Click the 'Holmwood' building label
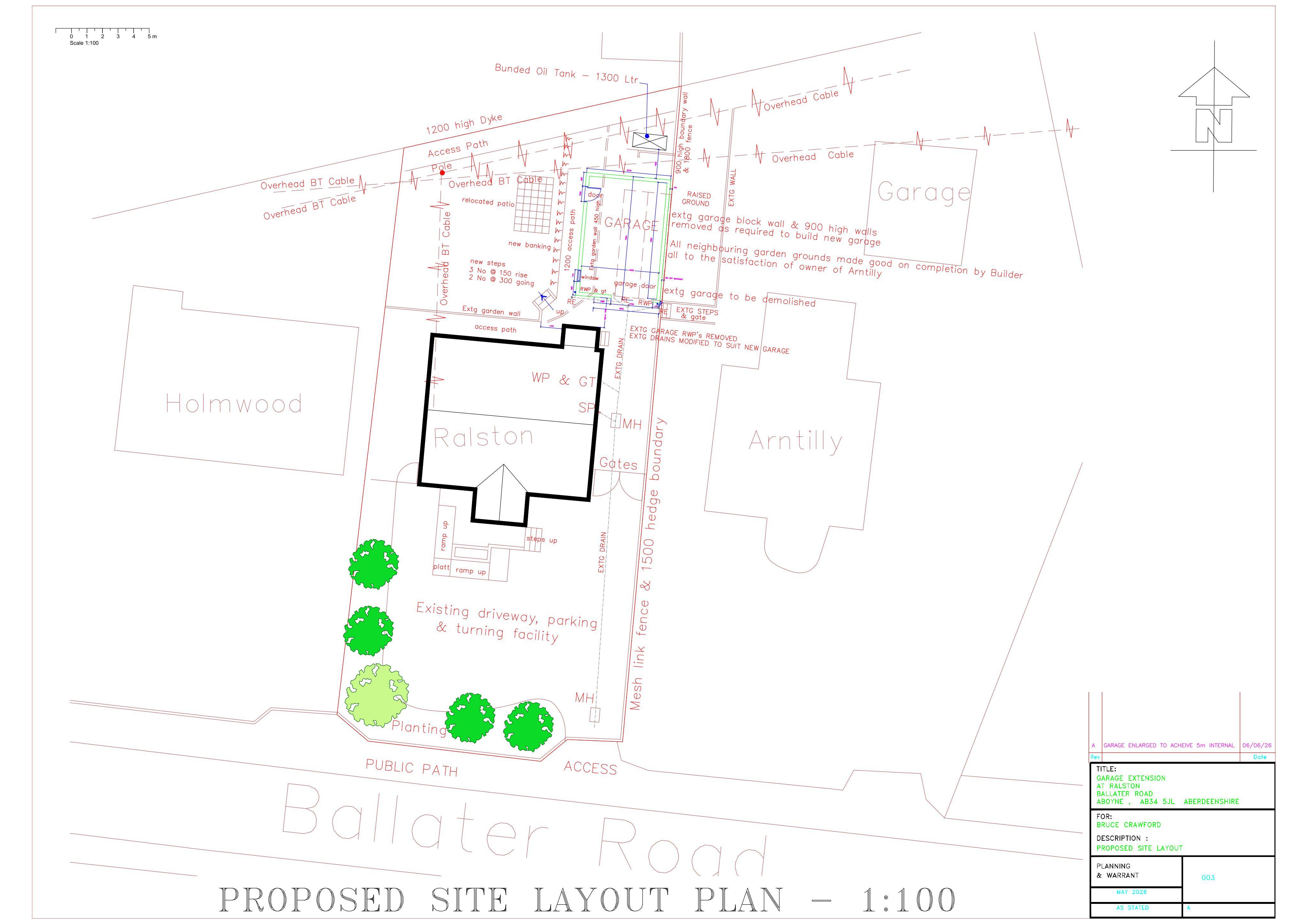The height and width of the screenshot is (924, 1308). (233, 403)
